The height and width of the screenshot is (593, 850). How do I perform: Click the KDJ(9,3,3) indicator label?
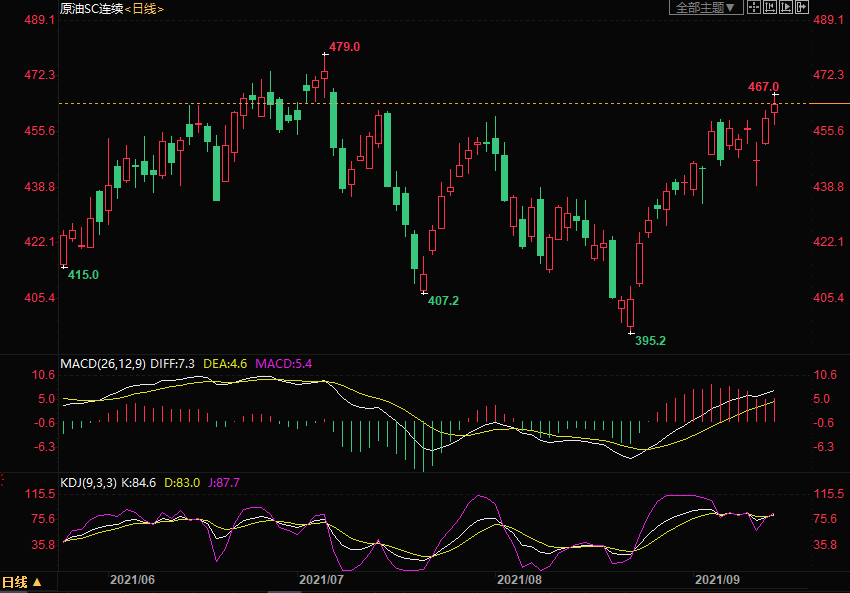click(x=87, y=482)
